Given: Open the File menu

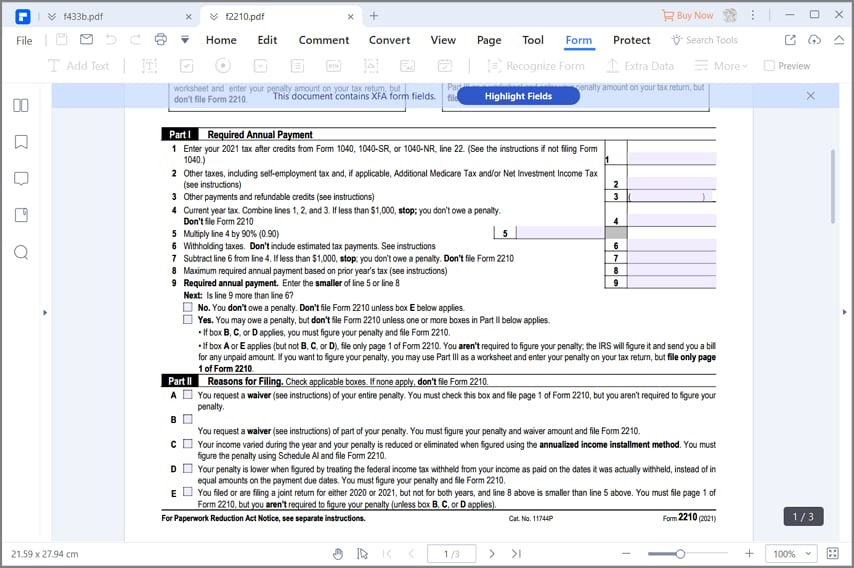Looking at the screenshot, I should [x=24, y=40].
